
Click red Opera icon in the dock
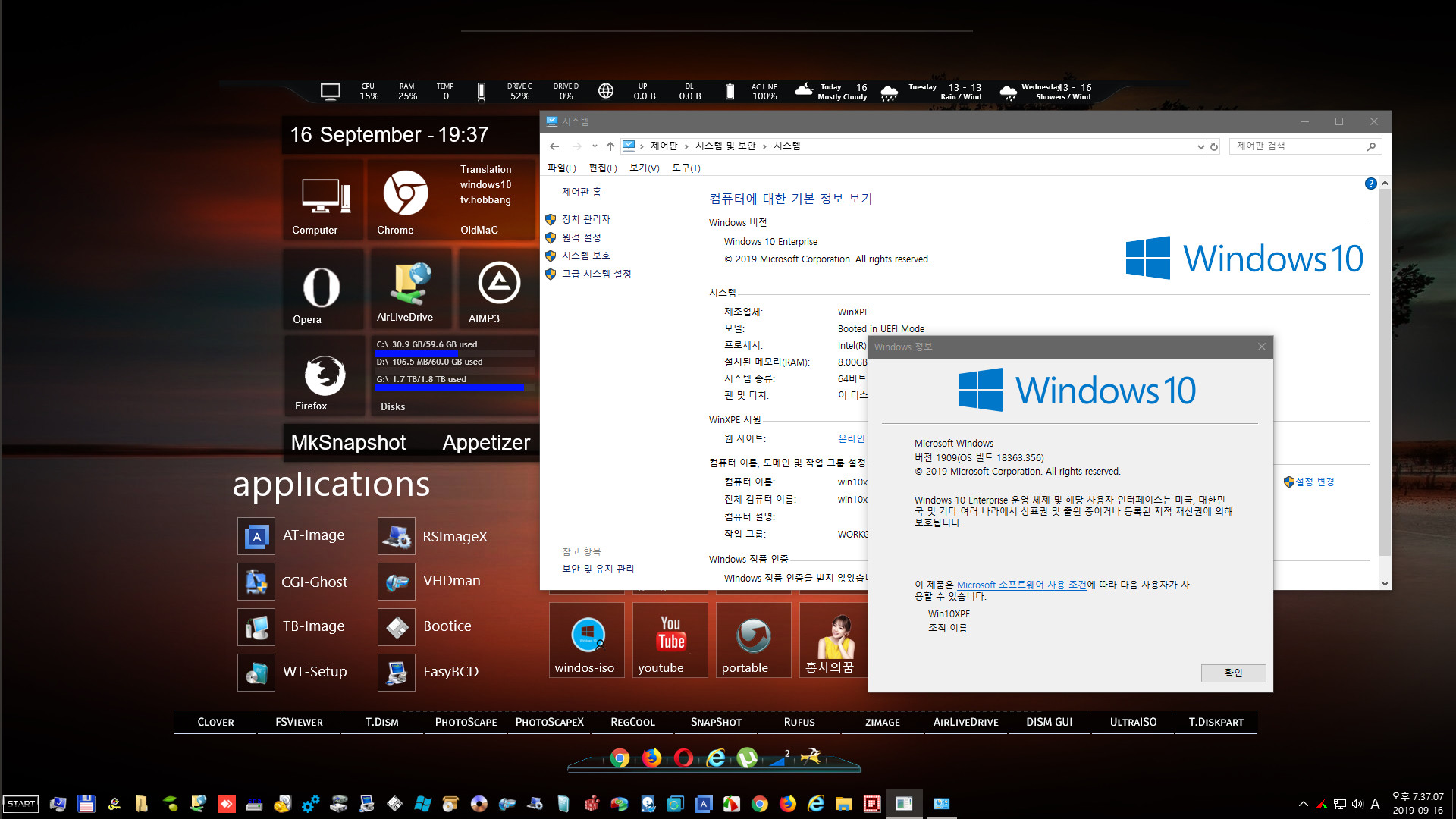coord(683,758)
